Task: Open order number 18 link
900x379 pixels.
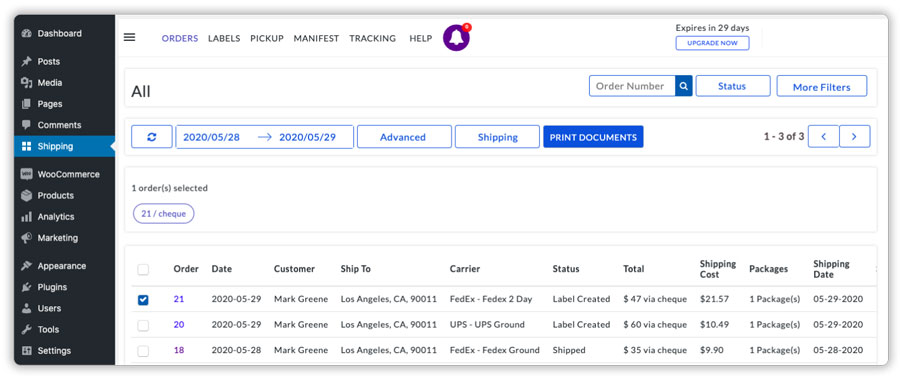Action: (x=179, y=350)
